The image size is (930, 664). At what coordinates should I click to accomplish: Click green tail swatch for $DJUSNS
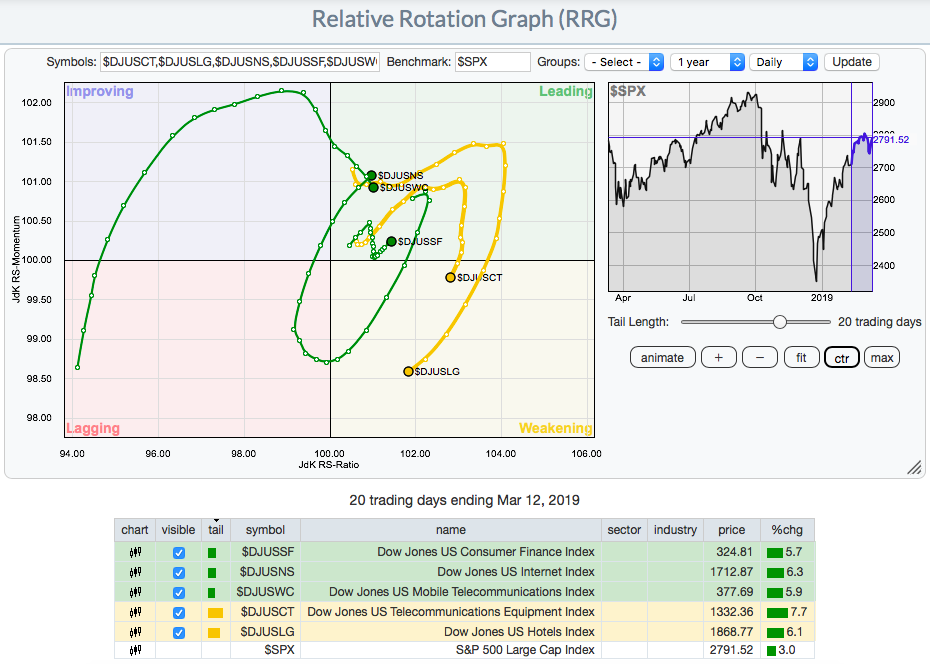pyautogui.click(x=212, y=572)
